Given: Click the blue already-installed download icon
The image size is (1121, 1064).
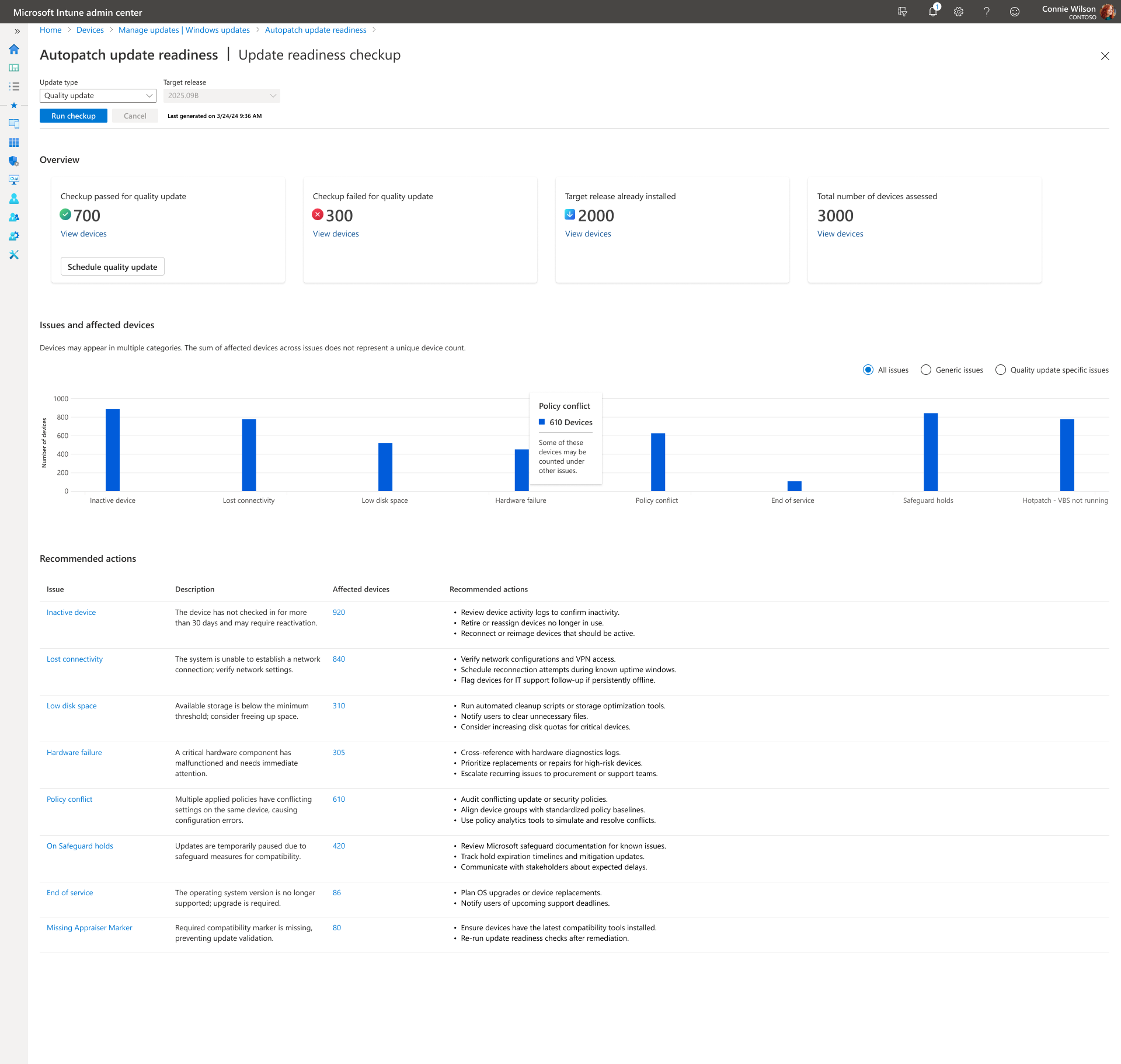Looking at the screenshot, I should [x=570, y=214].
